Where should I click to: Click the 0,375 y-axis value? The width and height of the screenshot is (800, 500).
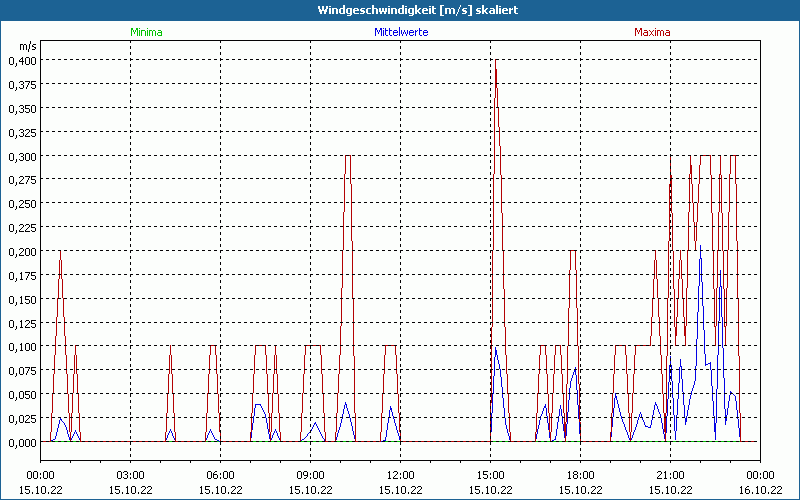tap(22, 85)
